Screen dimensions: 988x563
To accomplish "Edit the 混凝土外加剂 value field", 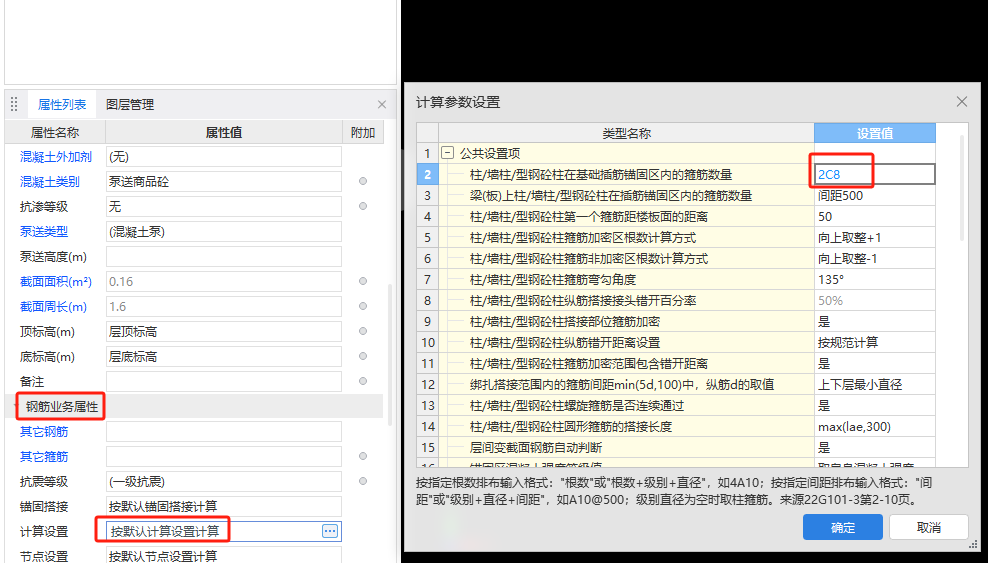I will coord(224,157).
